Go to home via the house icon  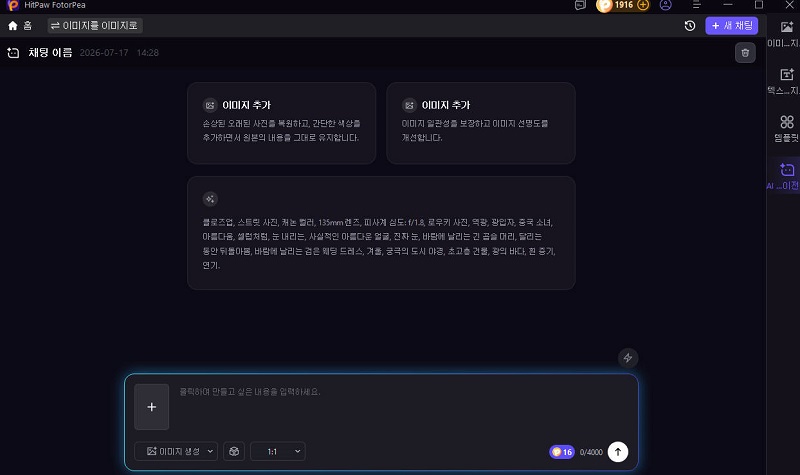tap(13, 26)
